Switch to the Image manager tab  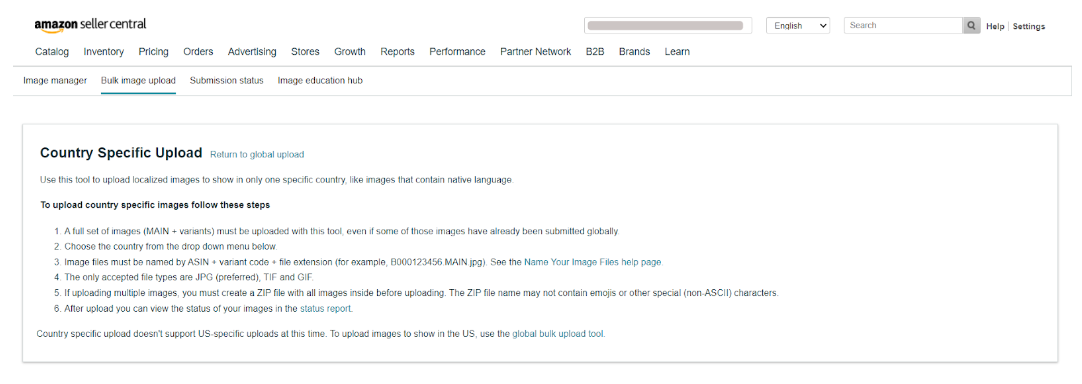[x=55, y=81]
